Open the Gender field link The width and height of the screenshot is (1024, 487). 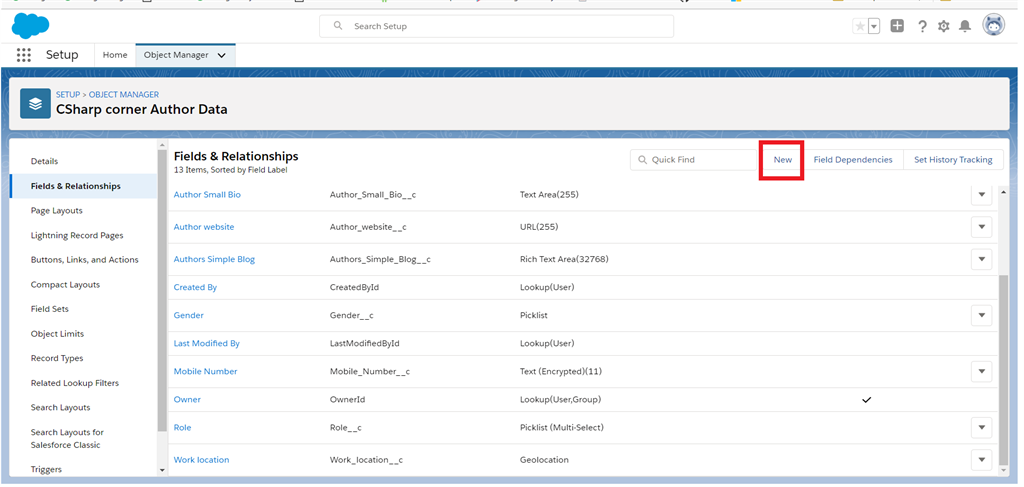point(189,315)
